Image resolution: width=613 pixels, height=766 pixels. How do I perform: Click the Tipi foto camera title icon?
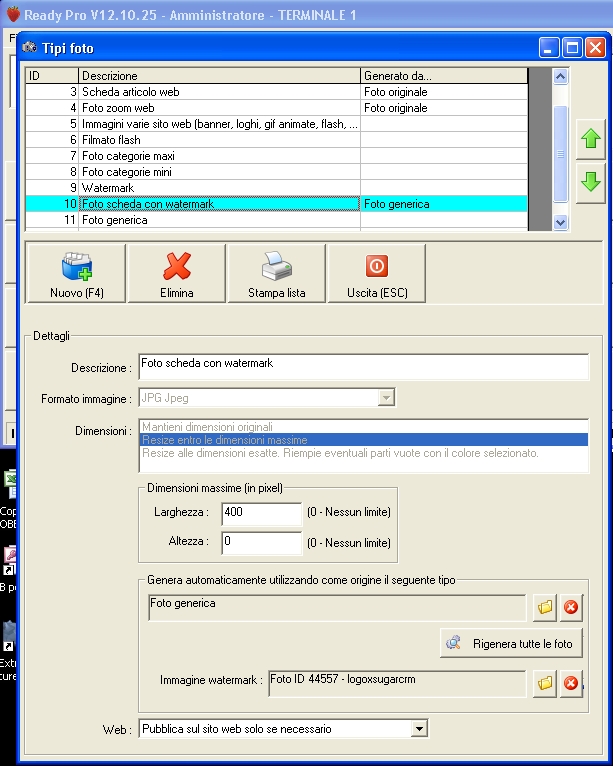(x=29, y=47)
